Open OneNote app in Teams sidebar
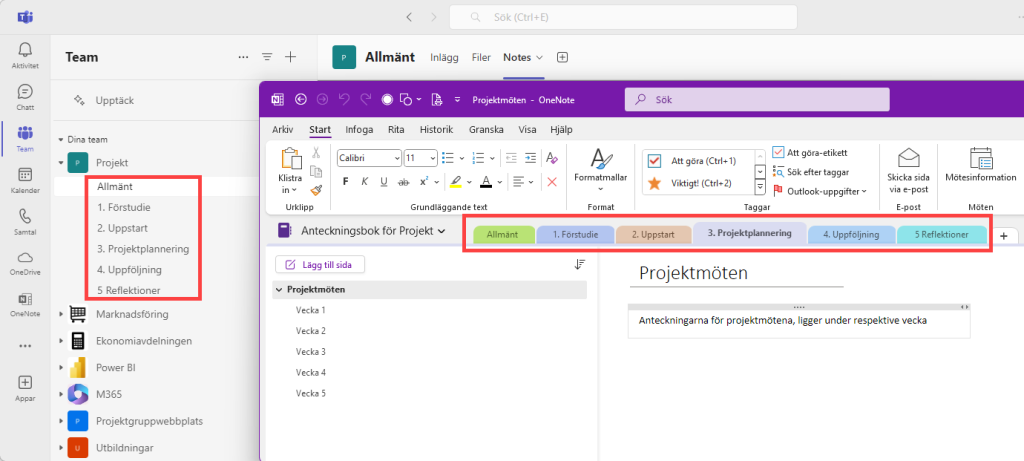The height and width of the screenshot is (461, 1024). pyautogui.click(x=25, y=305)
